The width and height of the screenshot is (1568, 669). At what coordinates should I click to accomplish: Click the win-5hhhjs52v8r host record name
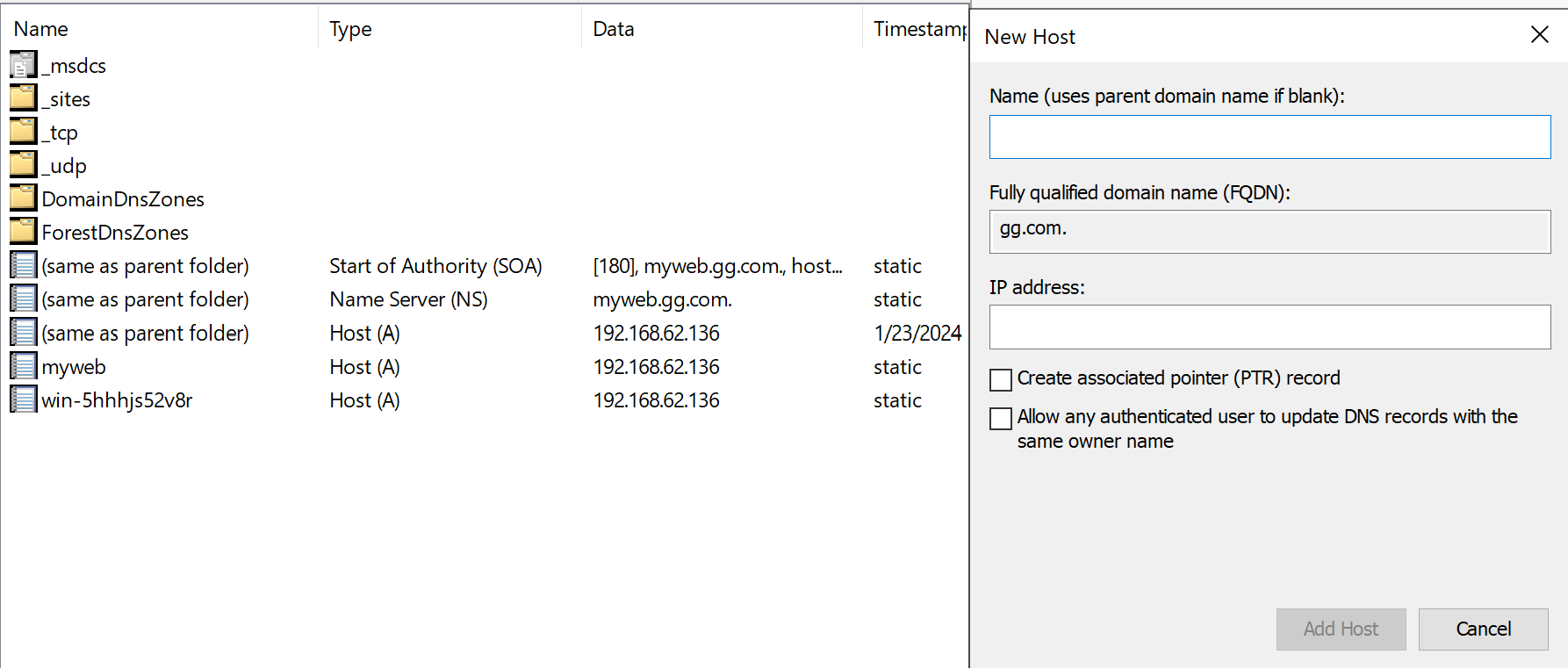click(117, 400)
